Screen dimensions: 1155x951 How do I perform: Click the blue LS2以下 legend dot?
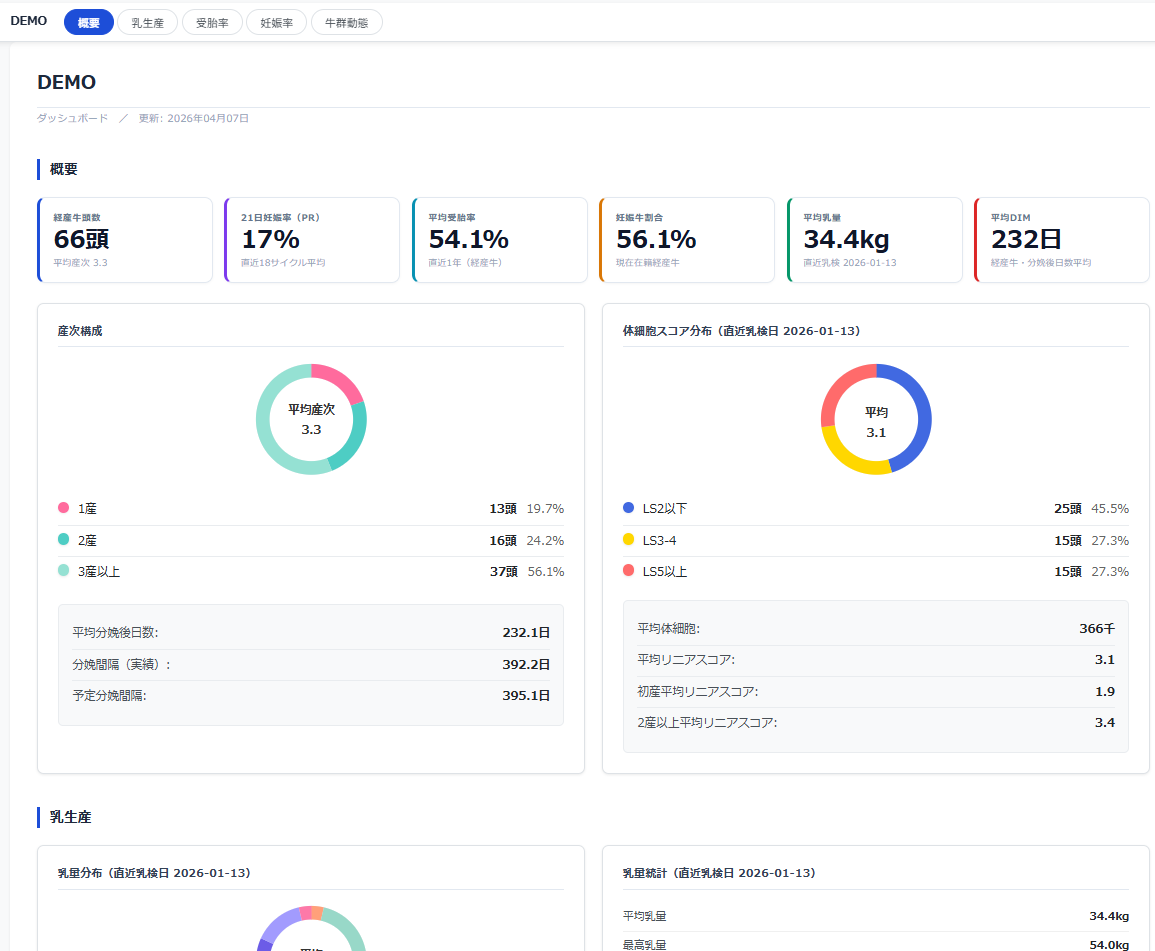pos(628,508)
